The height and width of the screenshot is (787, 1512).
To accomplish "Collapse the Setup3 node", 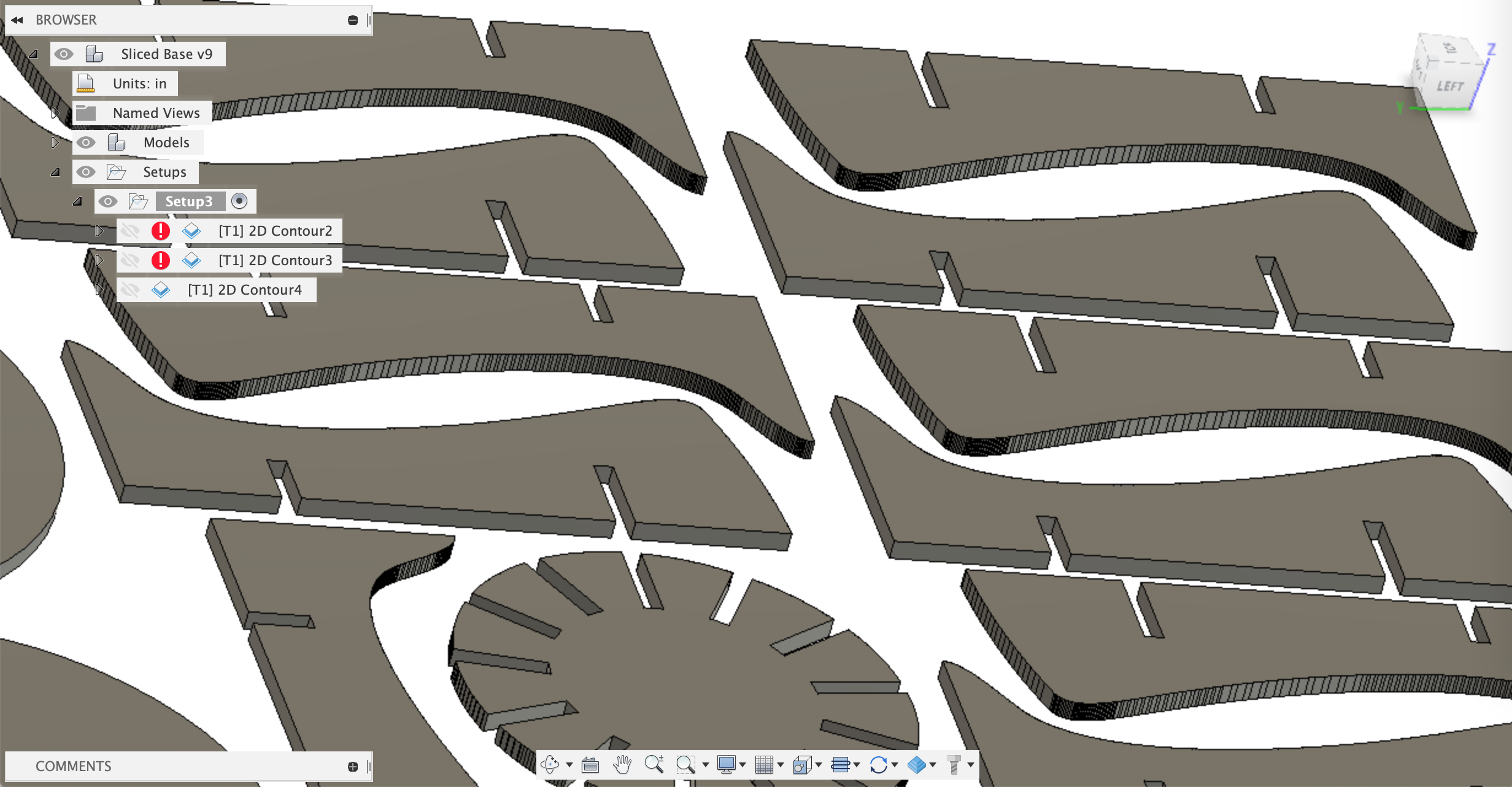I will point(77,201).
